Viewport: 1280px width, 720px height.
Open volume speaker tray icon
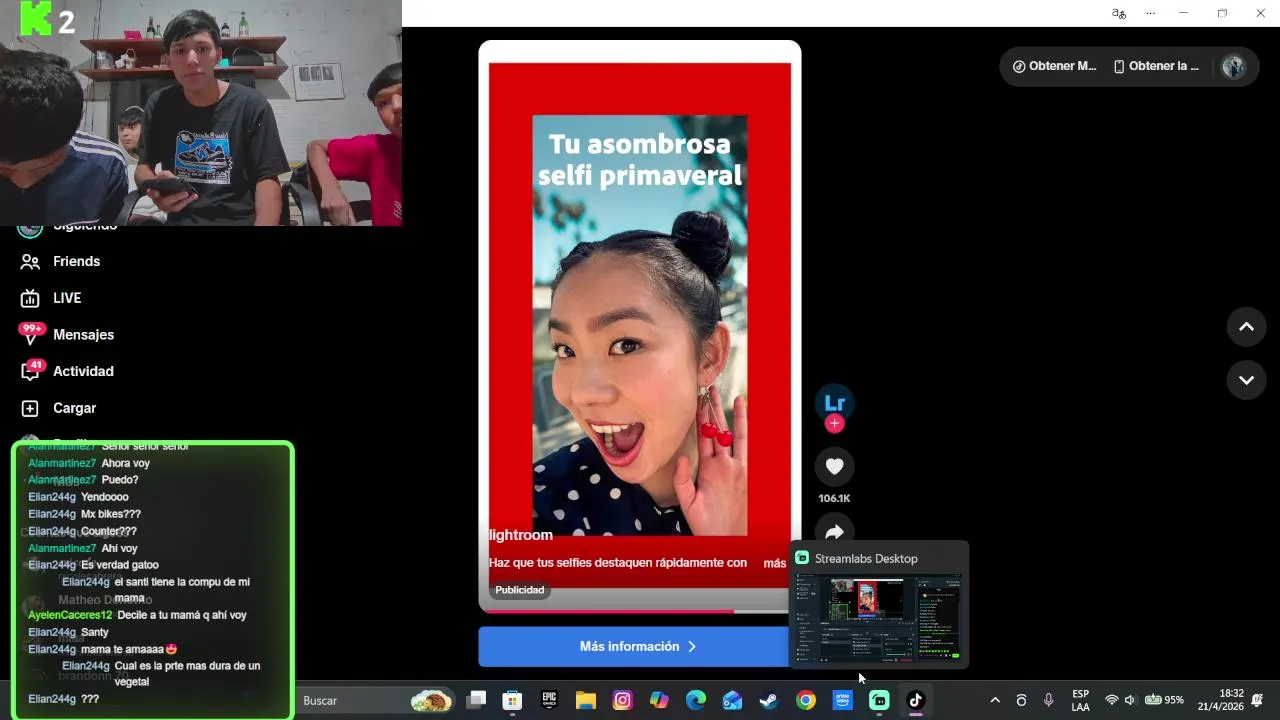point(1130,700)
